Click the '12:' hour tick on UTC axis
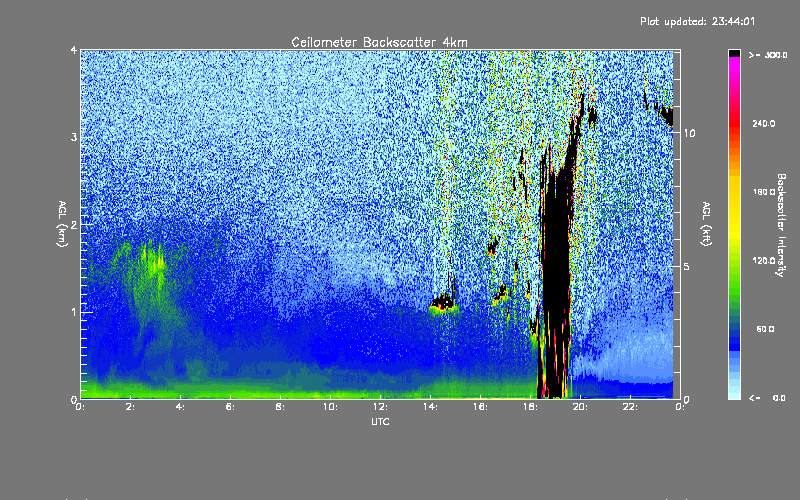The height and width of the screenshot is (500, 800). coord(381,407)
